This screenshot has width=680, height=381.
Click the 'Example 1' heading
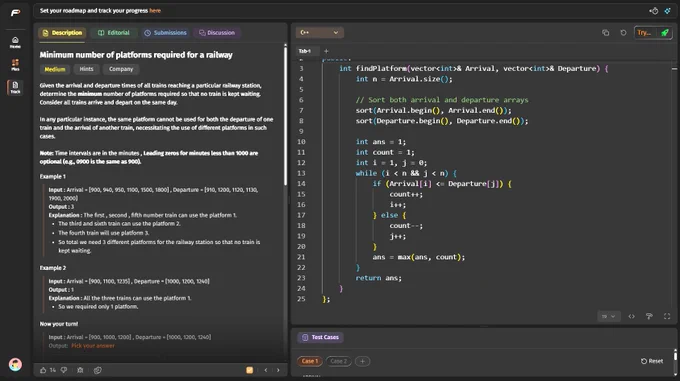pos(53,176)
